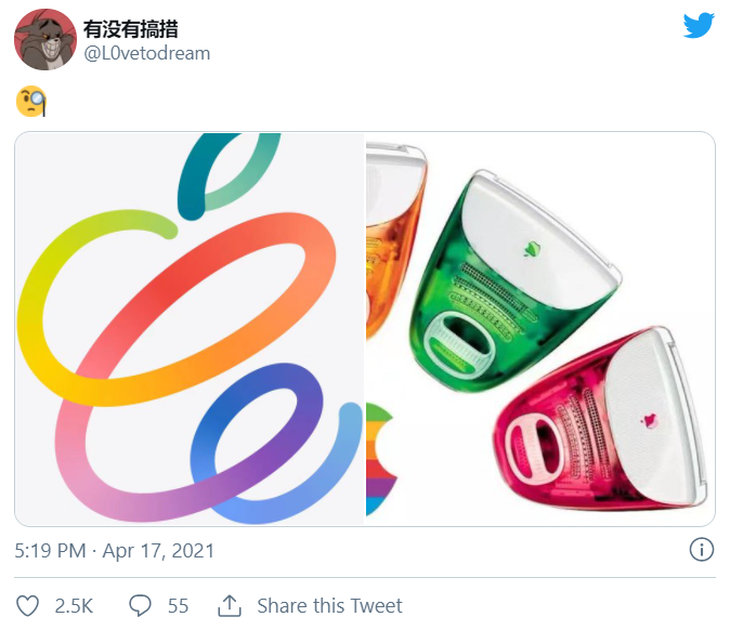Screen dimensions: 730x630
Task: Click the Apple logo on the green iMac
Action: tap(531, 250)
